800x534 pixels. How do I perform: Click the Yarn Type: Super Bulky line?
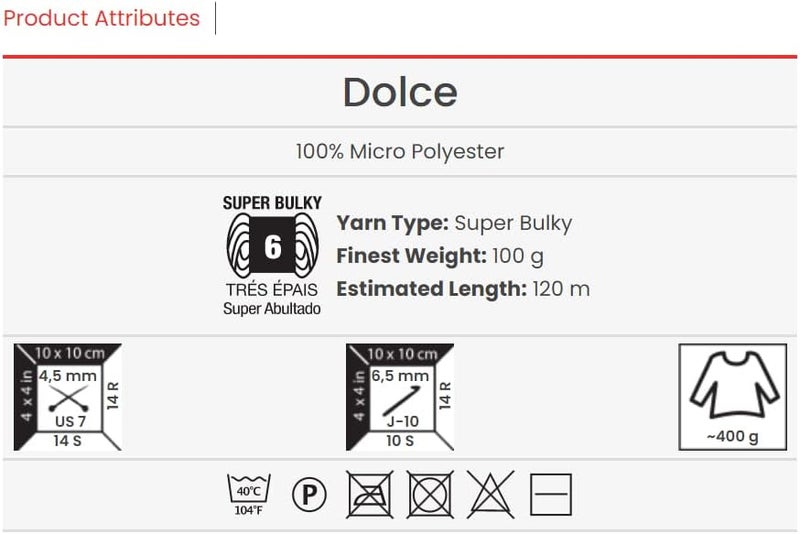coord(454,223)
